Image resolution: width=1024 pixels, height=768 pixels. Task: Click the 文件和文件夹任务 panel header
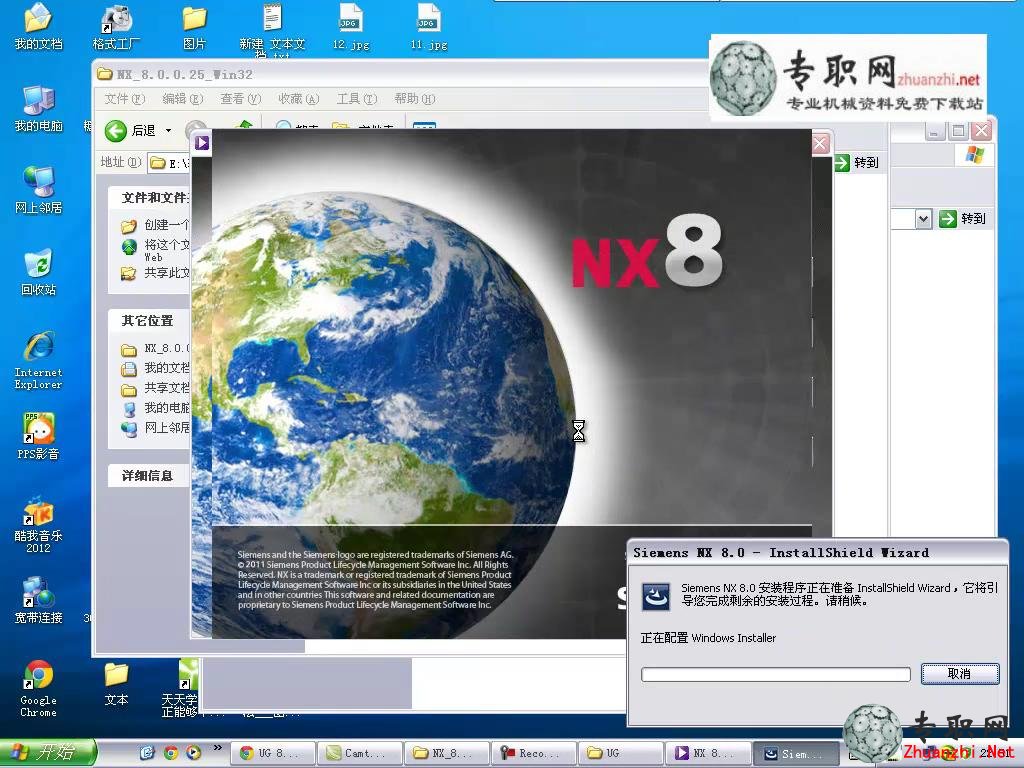tap(150, 197)
